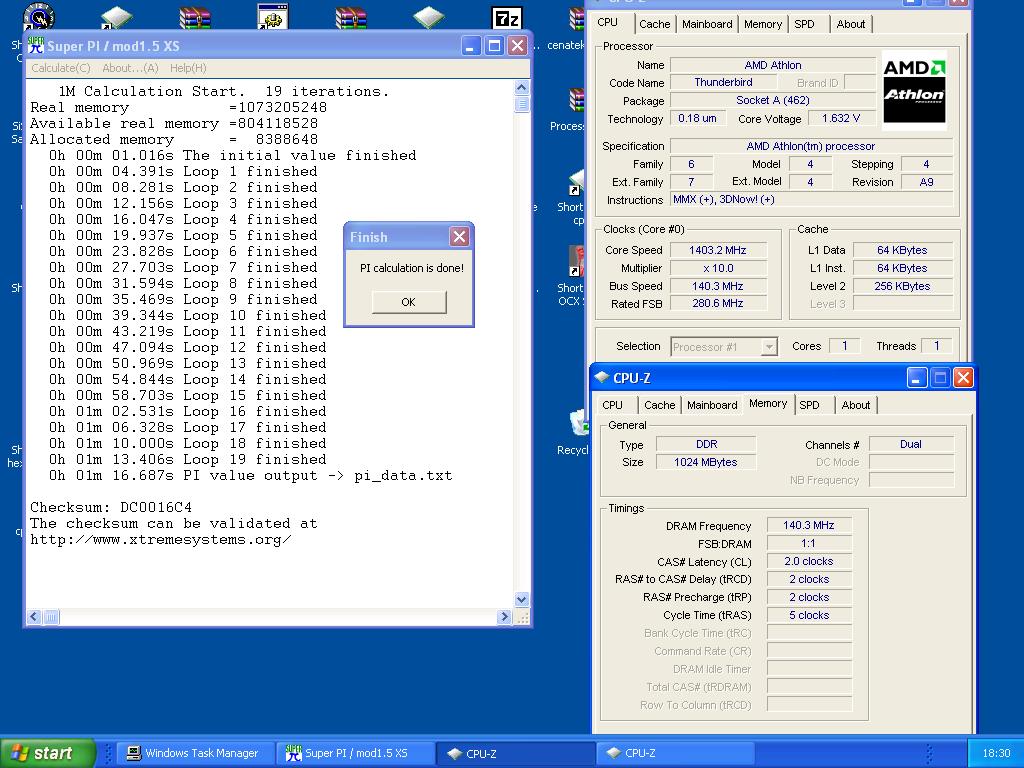Switch to About tab in the rear CPU-Z window
1024x768 pixels.
851,24
